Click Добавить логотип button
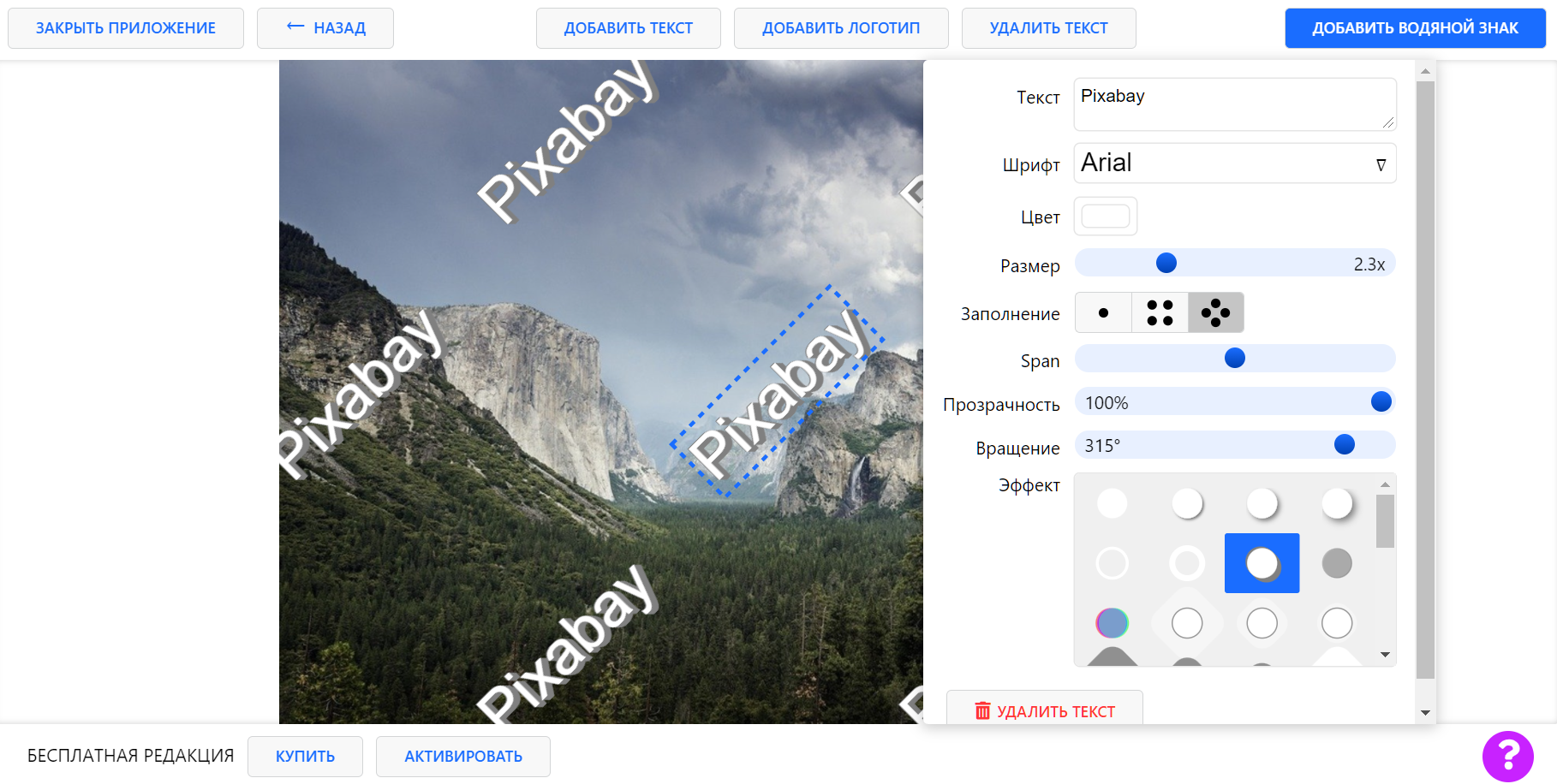1557x784 pixels. 840,28
